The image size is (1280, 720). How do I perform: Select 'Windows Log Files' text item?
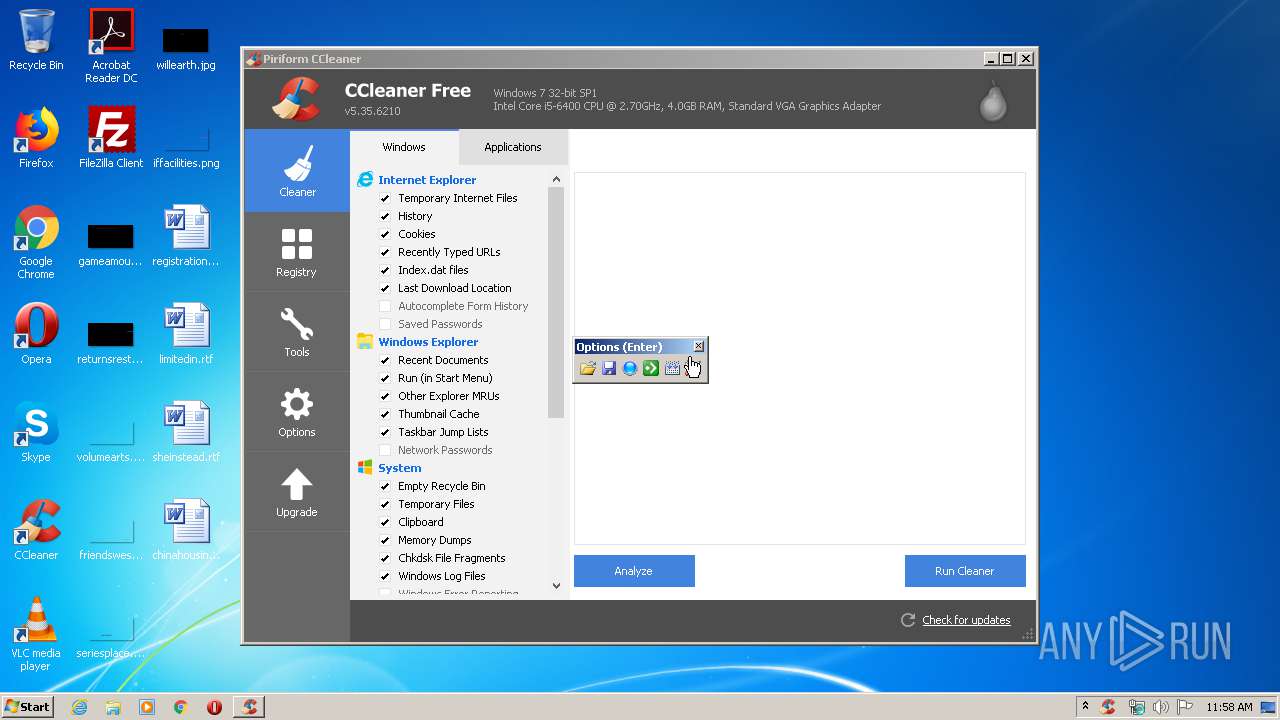(x=442, y=576)
